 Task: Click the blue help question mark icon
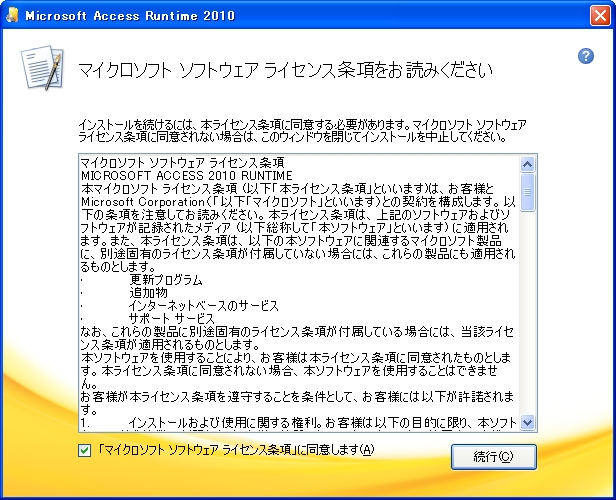click(586, 56)
